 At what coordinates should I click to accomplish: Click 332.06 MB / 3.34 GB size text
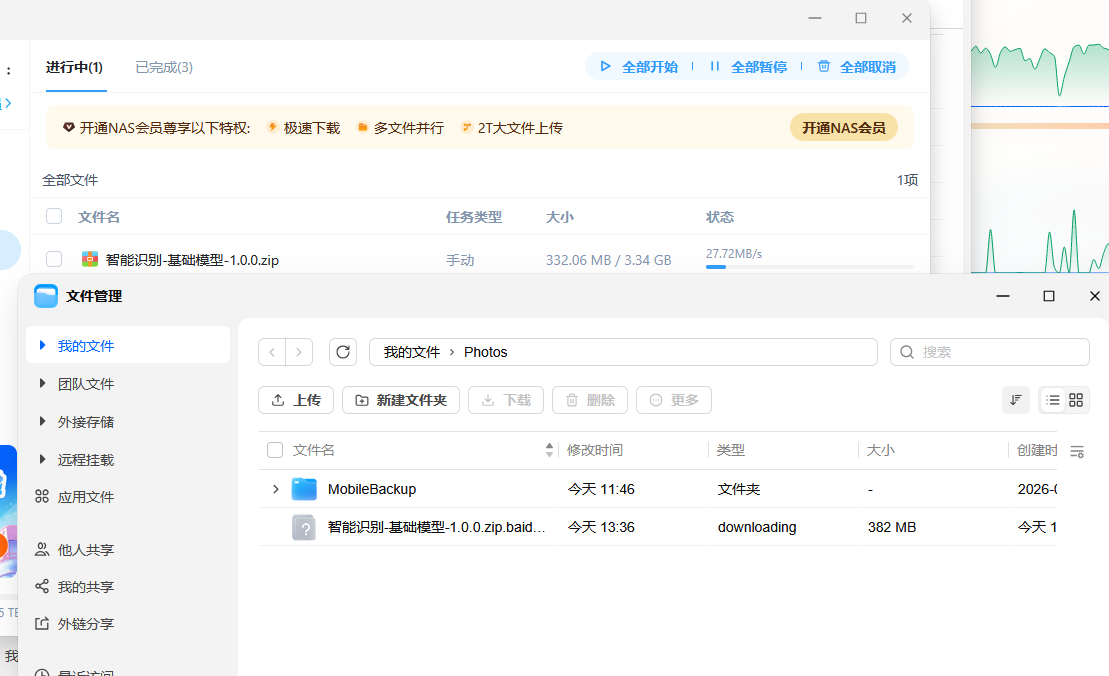coord(608,260)
